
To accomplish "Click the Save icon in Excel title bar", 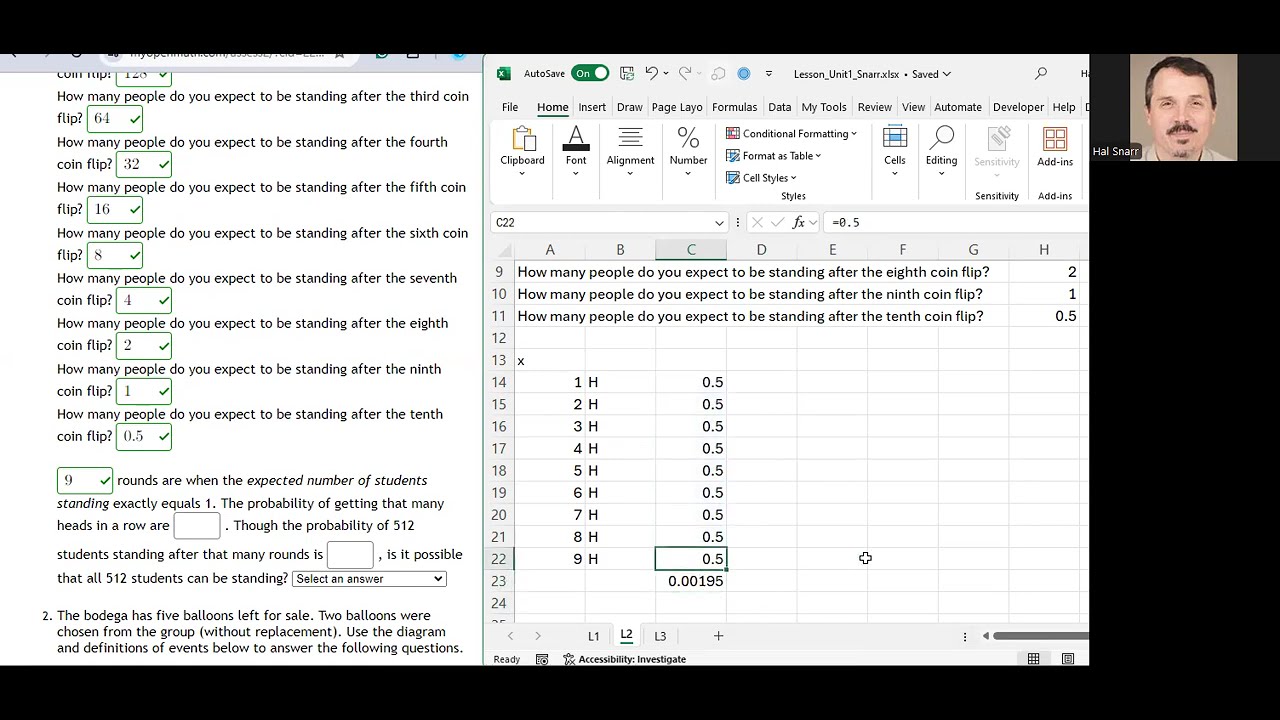I will point(627,73).
